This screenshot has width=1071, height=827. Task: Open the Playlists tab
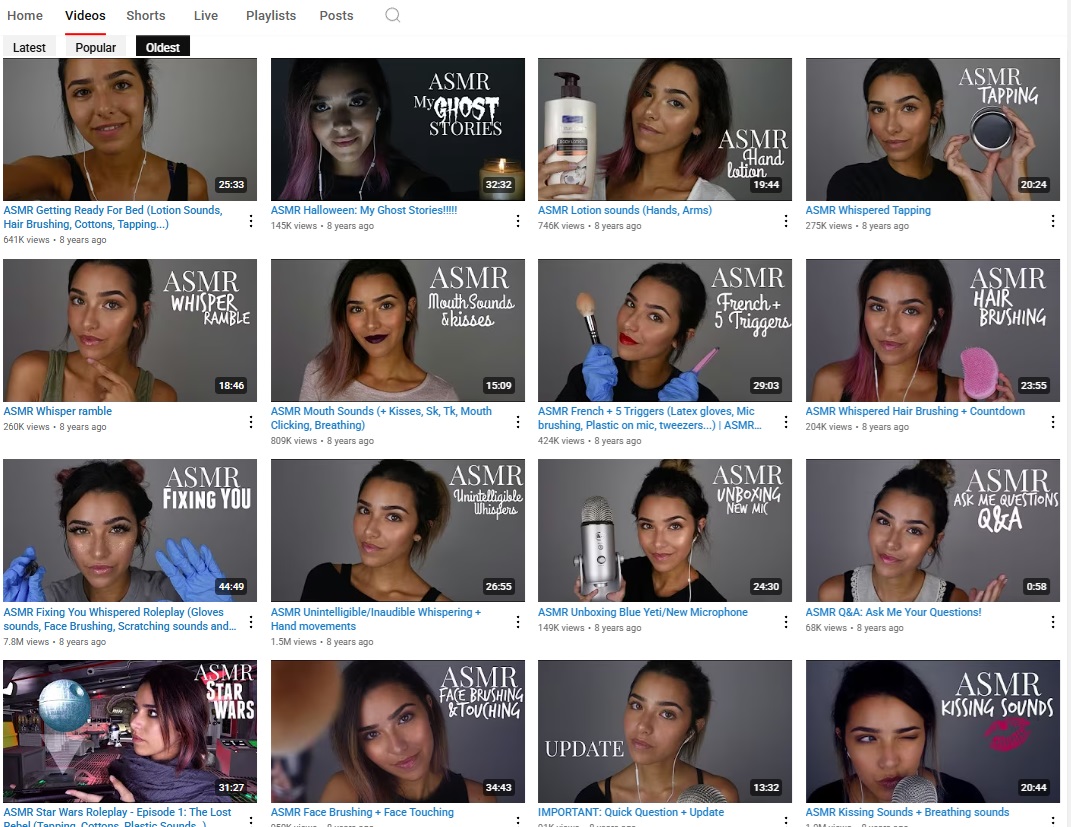(x=271, y=16)
